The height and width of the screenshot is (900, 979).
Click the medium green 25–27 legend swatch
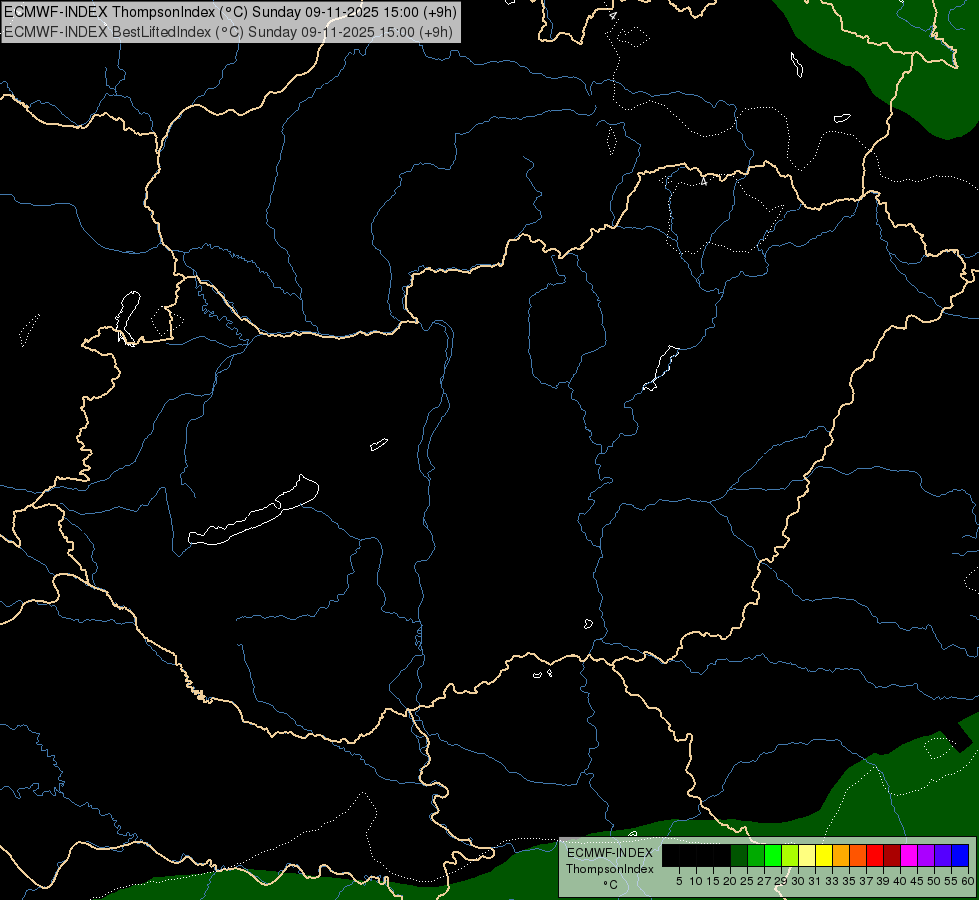pyautogui.click(x=756, y=855)
